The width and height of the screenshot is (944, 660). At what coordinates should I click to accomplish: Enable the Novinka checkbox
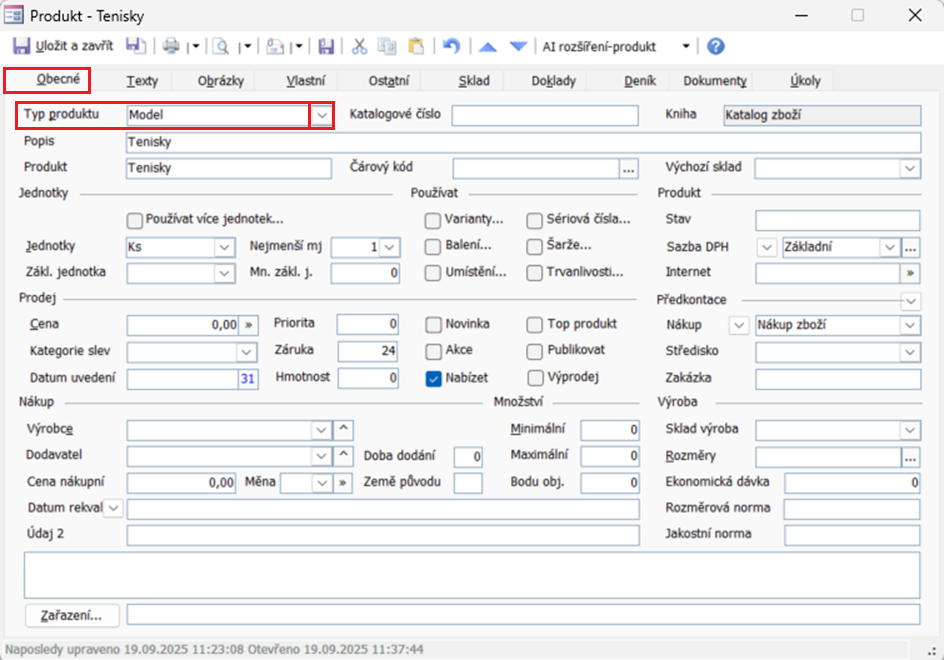click(x=433, y=324)
